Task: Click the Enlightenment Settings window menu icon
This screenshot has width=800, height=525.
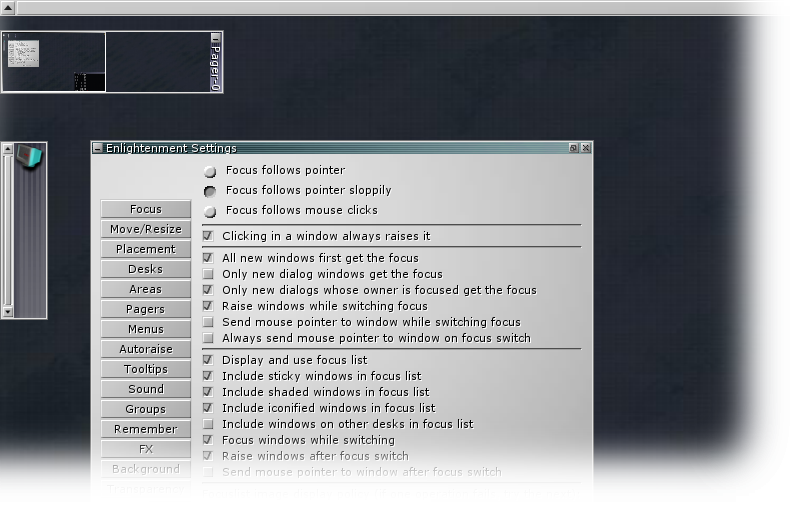Action: point(97,148)
